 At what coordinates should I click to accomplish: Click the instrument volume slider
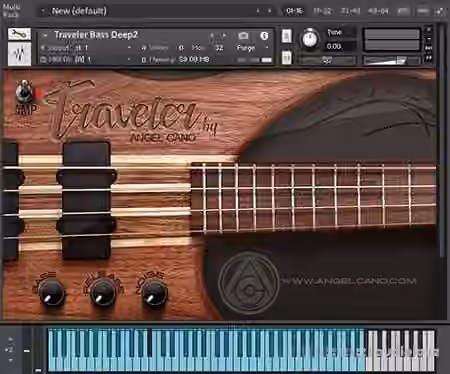tap(391, 60)
